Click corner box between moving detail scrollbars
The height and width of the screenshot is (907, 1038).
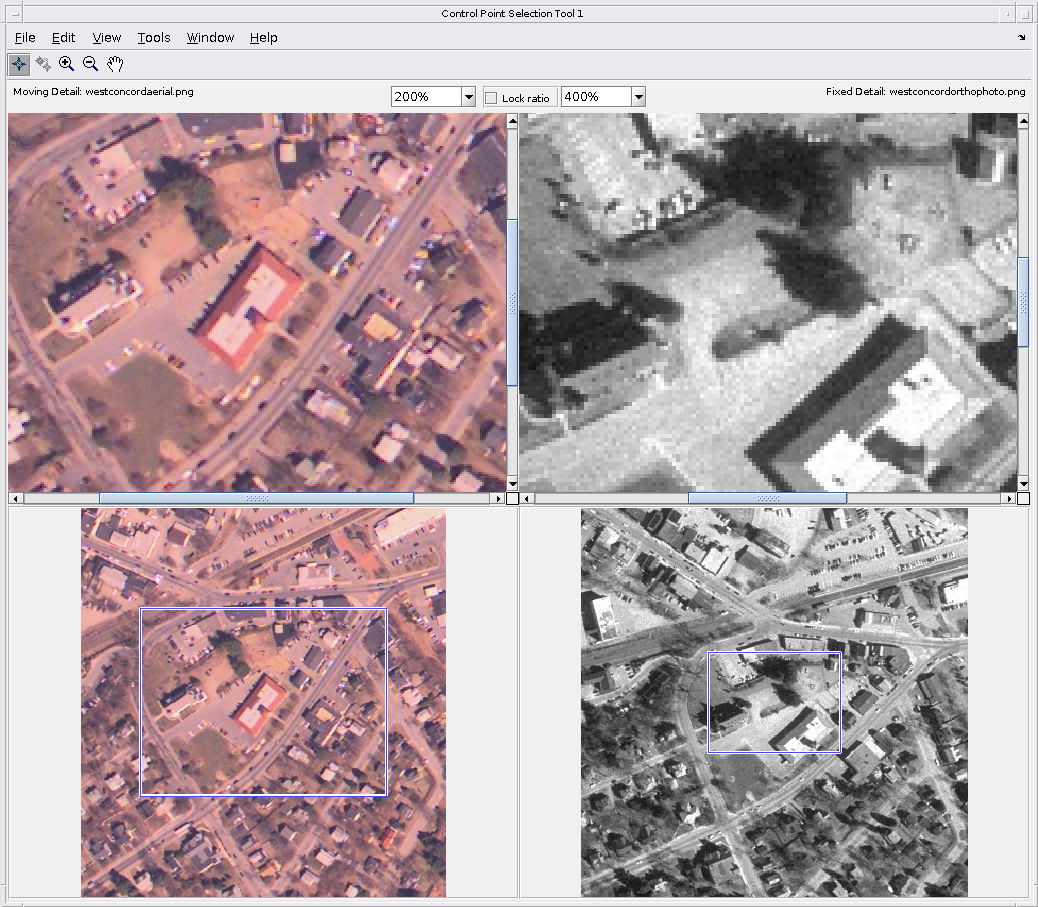(x=512, y=498)
